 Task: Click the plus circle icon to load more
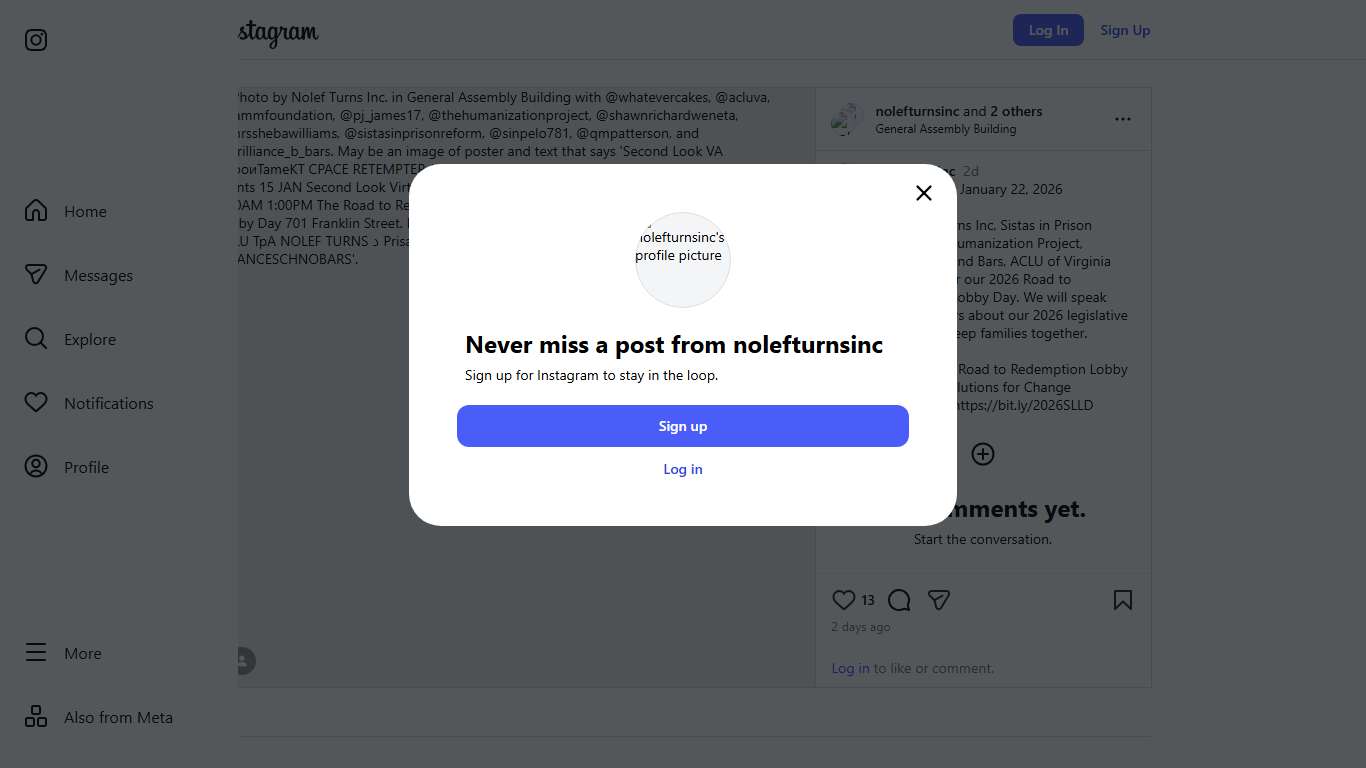983,454
